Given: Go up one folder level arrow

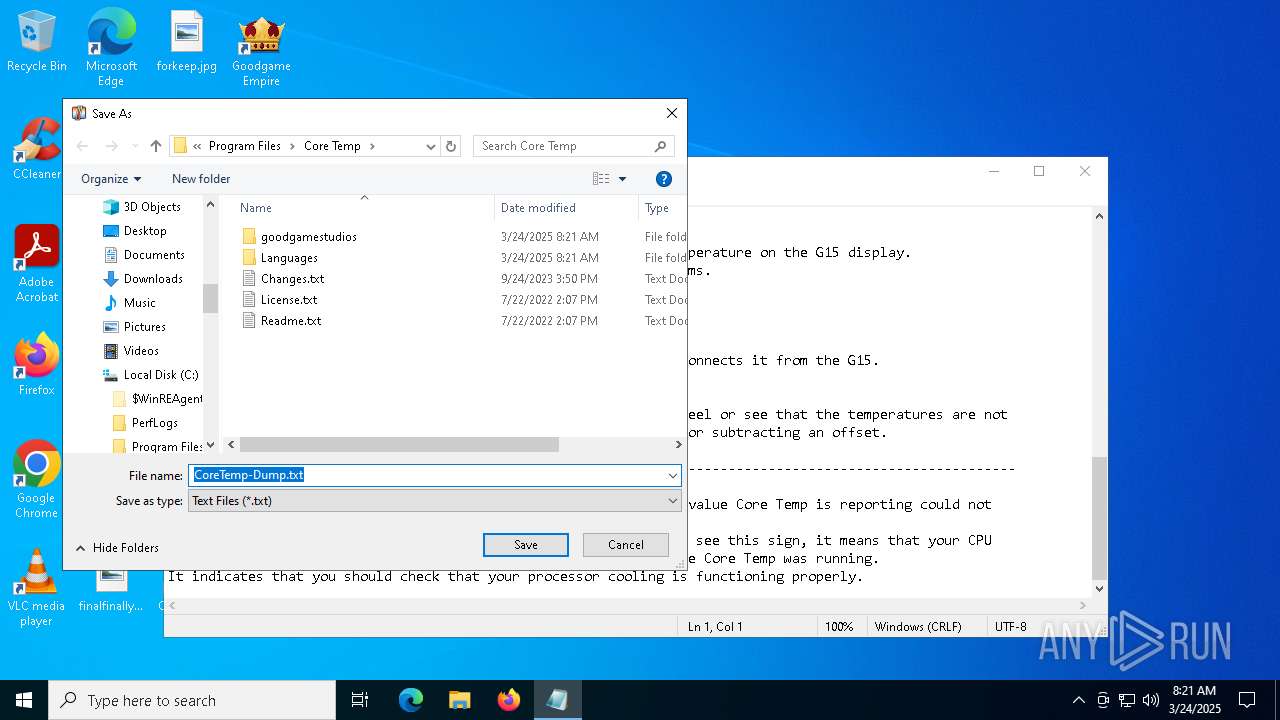Looking at the screenshot, I should tap(156, 146).
